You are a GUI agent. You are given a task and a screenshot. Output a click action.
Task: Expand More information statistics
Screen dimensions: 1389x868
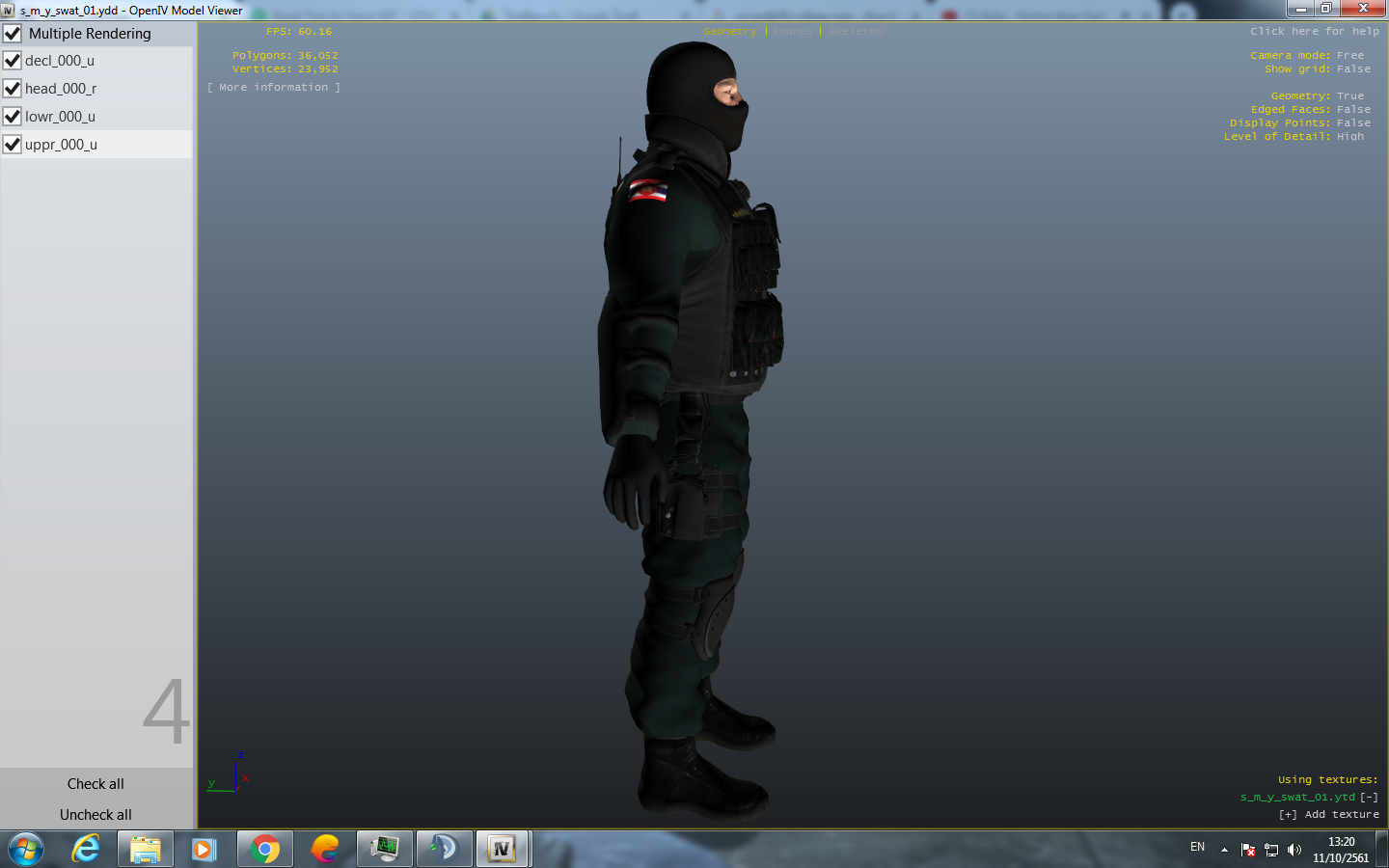click(x=274, y=88)
